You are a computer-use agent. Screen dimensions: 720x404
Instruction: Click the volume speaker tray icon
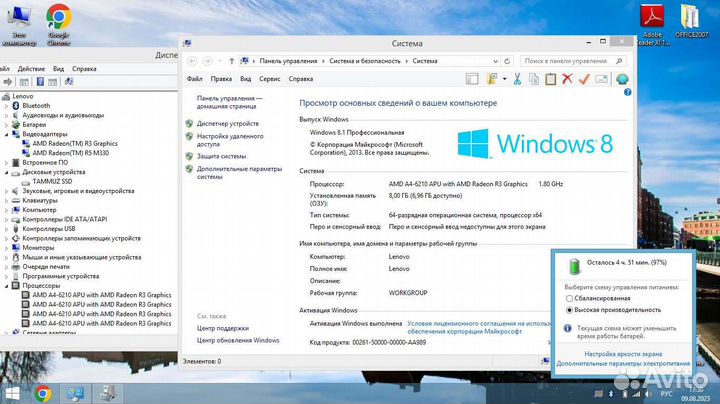(x=648, y=394)
